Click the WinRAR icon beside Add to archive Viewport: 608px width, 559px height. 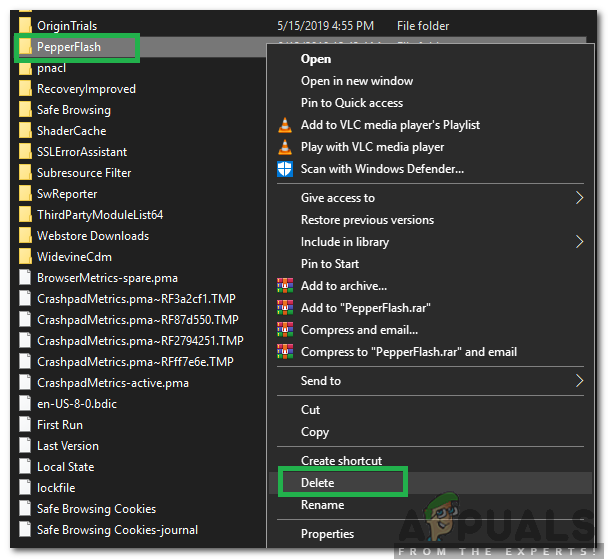point(284,286)
